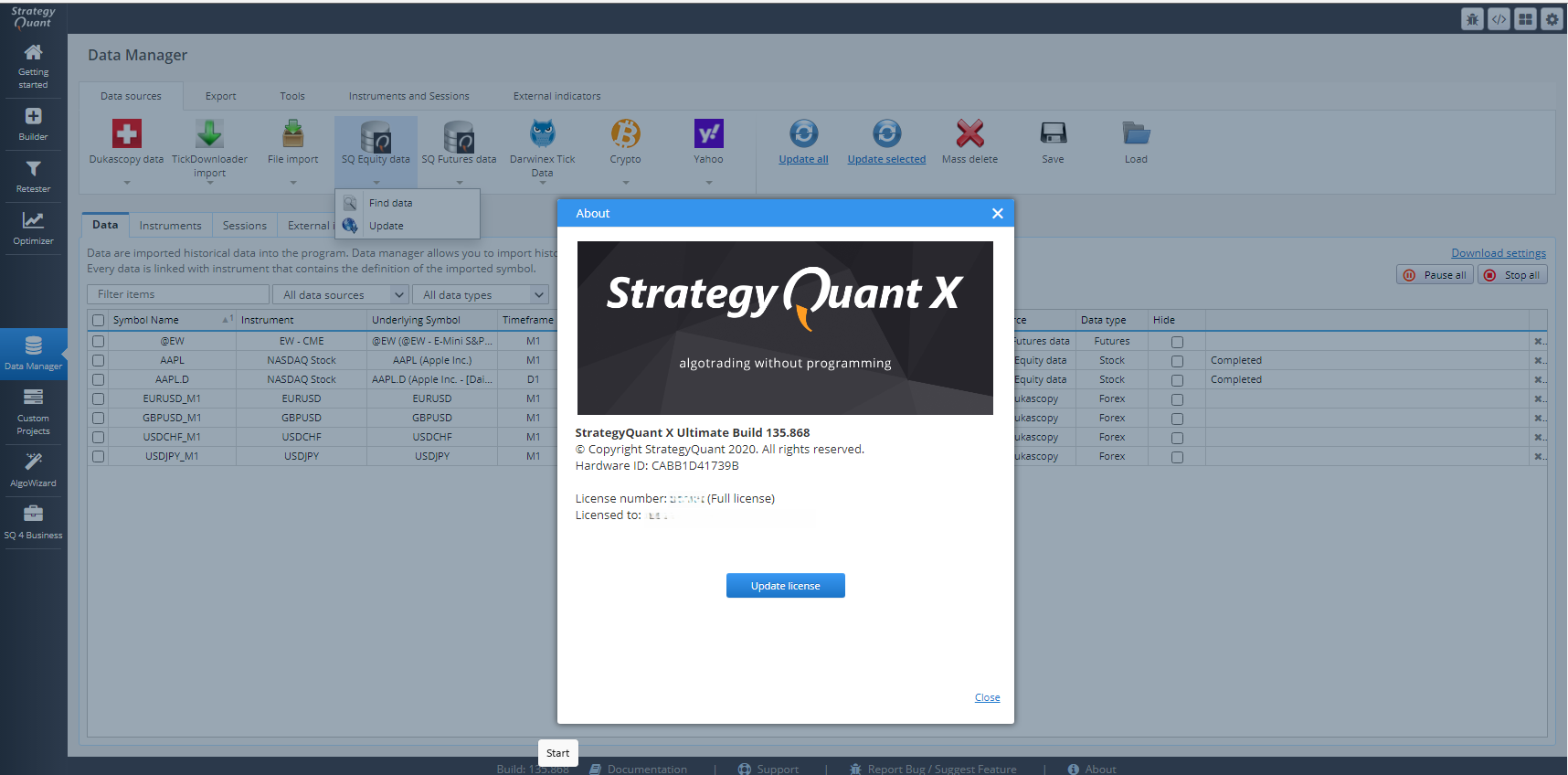Check the USDCHF_M1 row checkbox
This screenshot has width=1568, height=775.
coord(98,437)
